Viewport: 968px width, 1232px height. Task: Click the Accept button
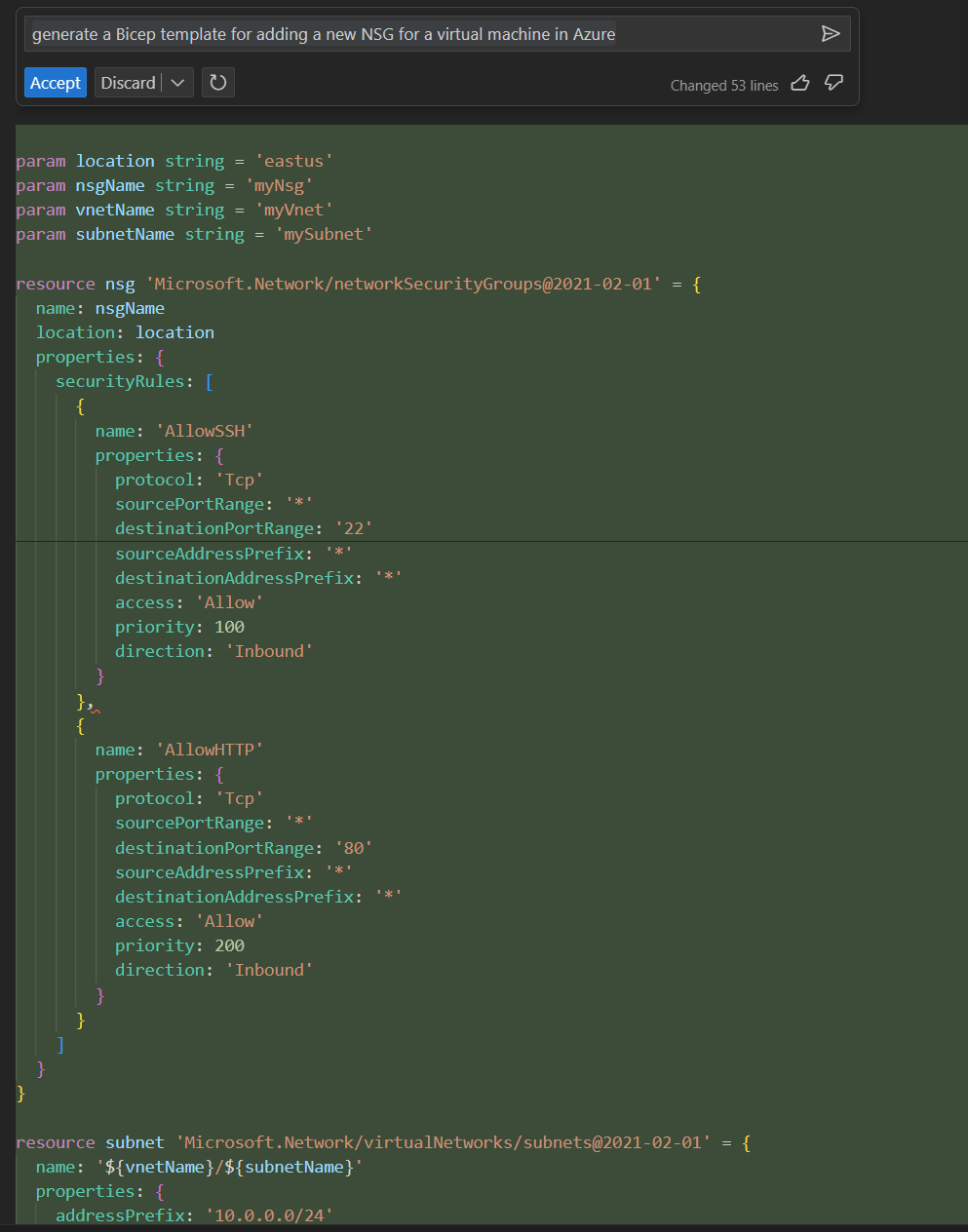(x=56, y=83)
